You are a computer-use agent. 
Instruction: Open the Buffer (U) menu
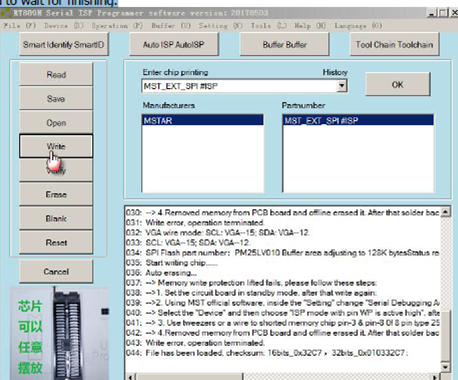tap(171, 26)
